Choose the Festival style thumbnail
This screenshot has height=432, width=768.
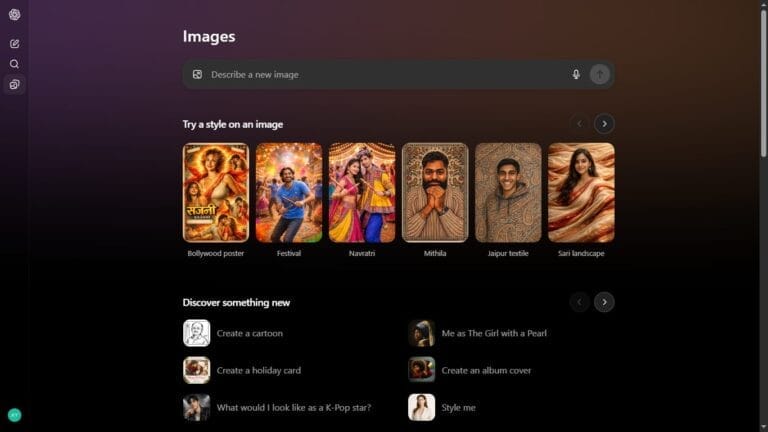coord(289,192)
